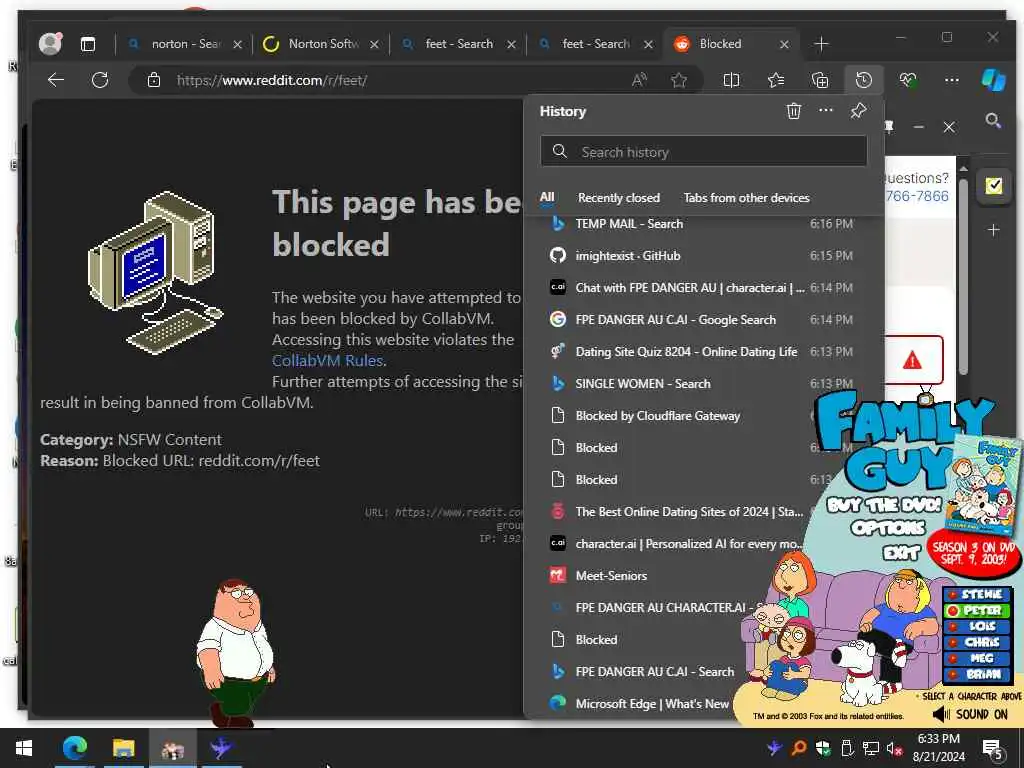Select CHRIS in Family Guy widget
The height and width of the screenshot is (768, 1024).
click(x=976, y=643)
